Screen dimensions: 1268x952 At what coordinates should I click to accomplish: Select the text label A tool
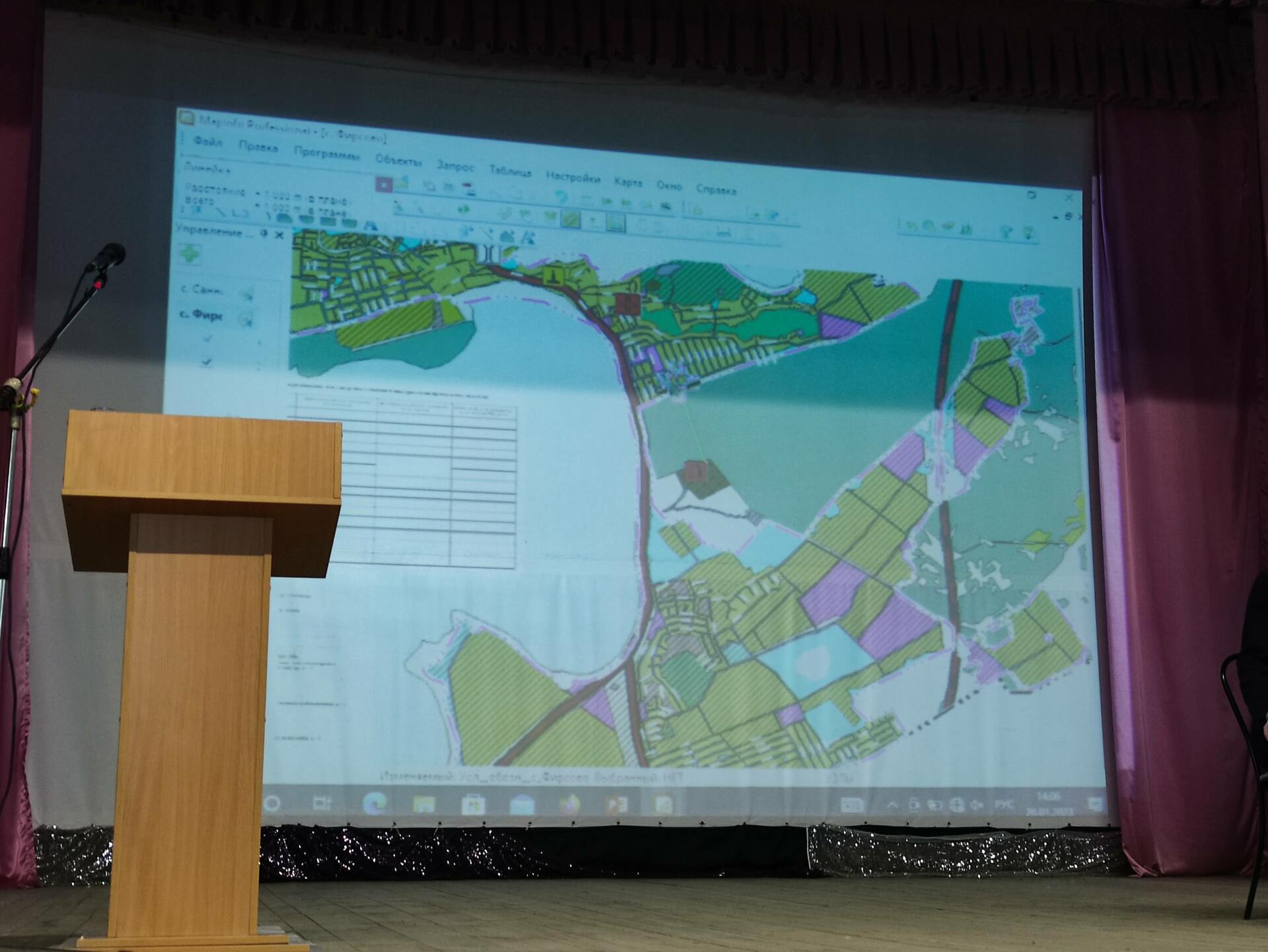coord(370,226)
